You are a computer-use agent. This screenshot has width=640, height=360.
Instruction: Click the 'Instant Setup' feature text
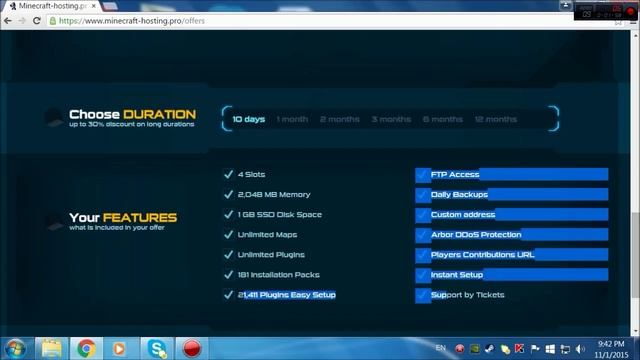(x=457, y=274)
